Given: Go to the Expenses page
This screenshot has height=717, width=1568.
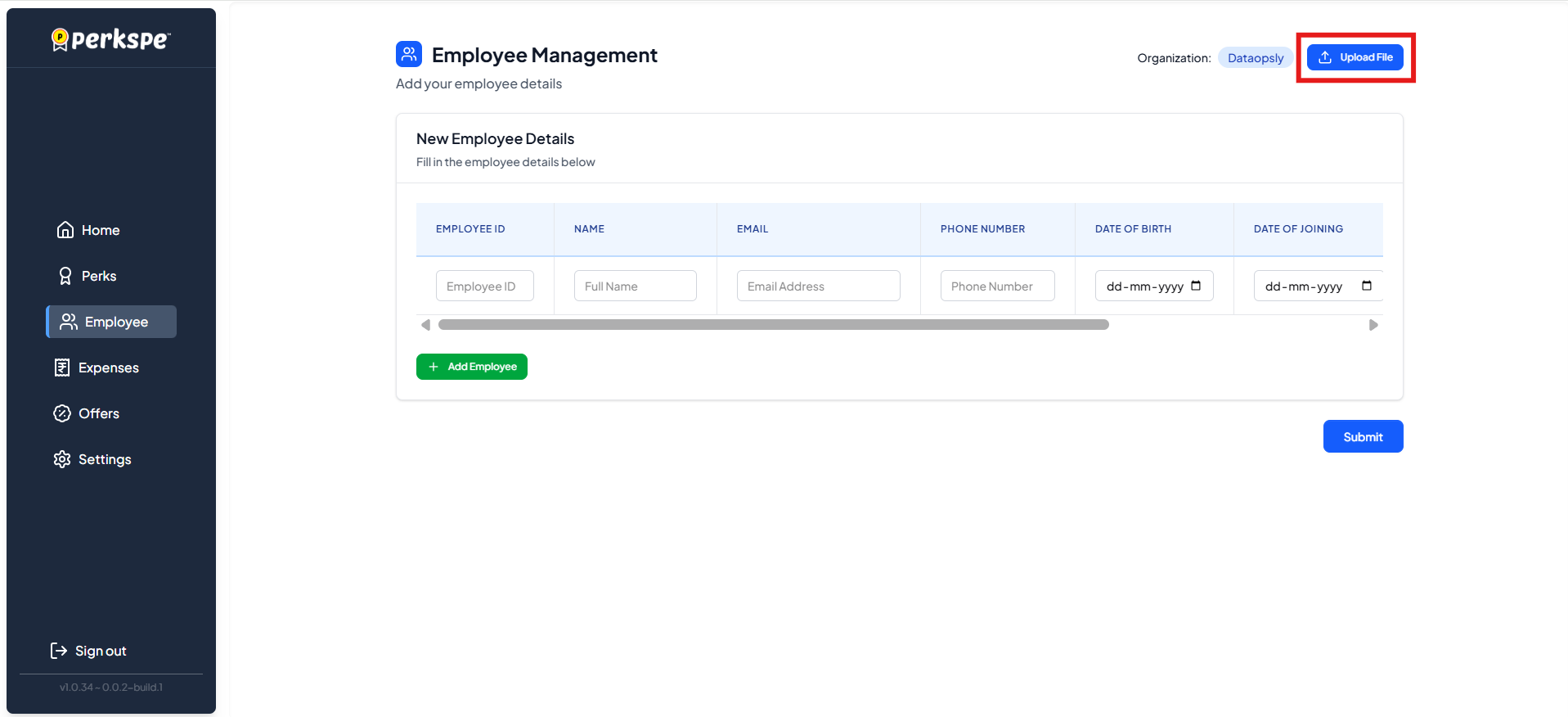Looking at the screenshot, I should pyautogui.click(x=108, y=368).
